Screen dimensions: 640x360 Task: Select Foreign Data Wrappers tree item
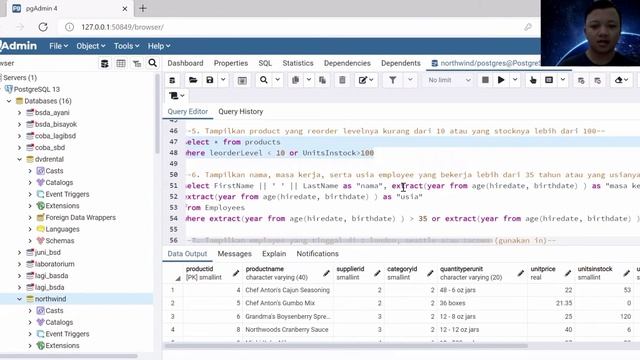[x=80, y=218]
